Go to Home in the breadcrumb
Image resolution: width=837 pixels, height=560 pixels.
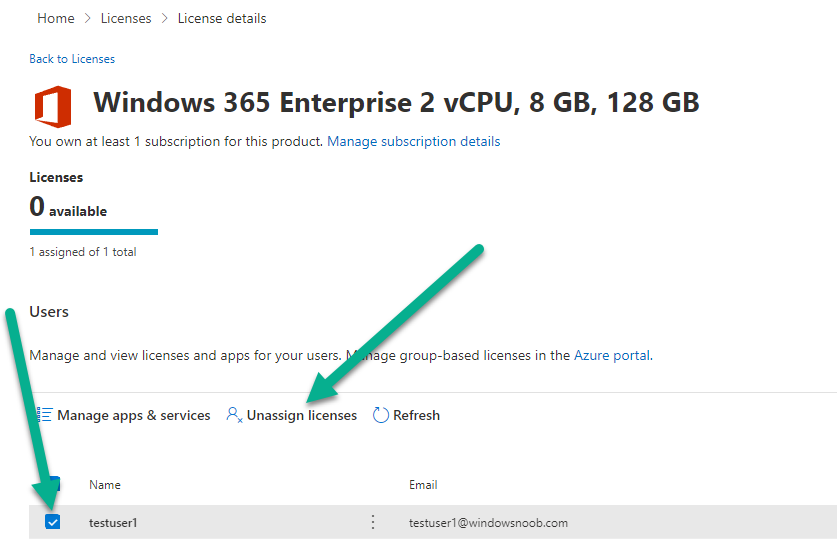tap(56, 19)
